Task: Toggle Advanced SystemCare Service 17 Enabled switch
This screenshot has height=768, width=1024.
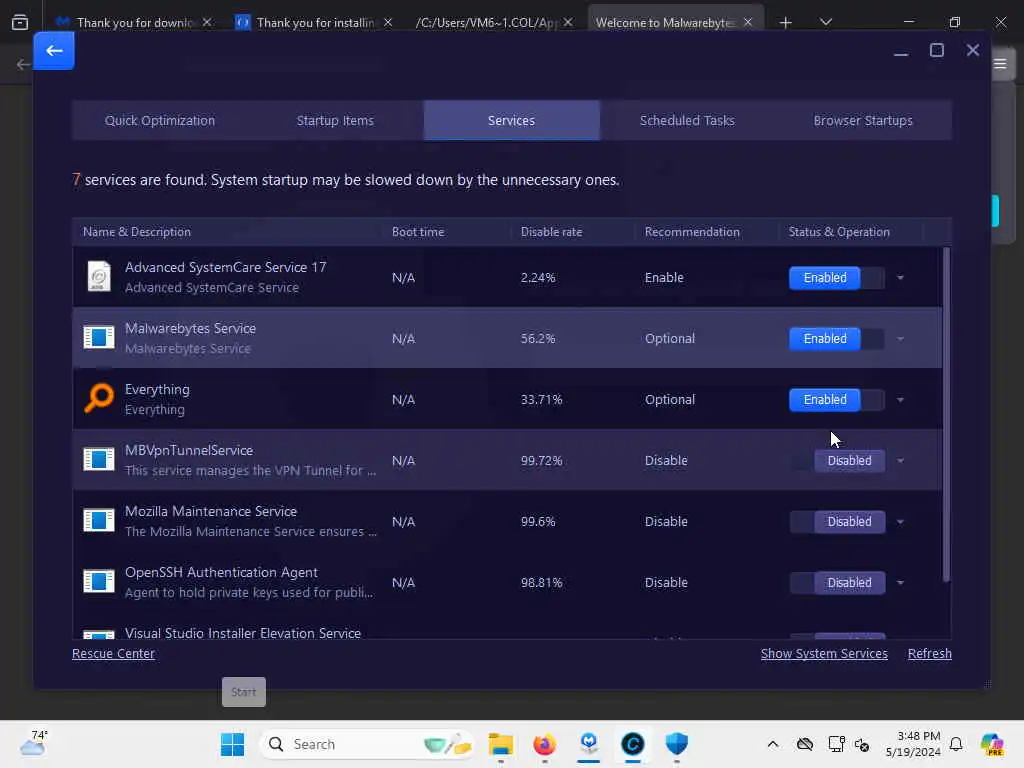Action: coord(837,278)
